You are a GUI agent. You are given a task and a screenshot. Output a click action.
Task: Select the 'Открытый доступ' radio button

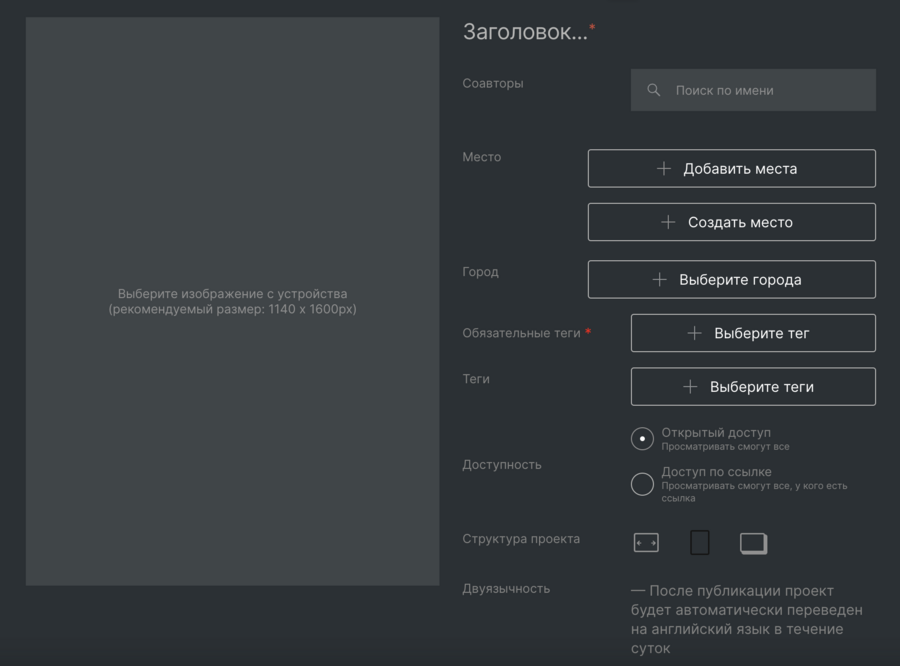[642, 439]
